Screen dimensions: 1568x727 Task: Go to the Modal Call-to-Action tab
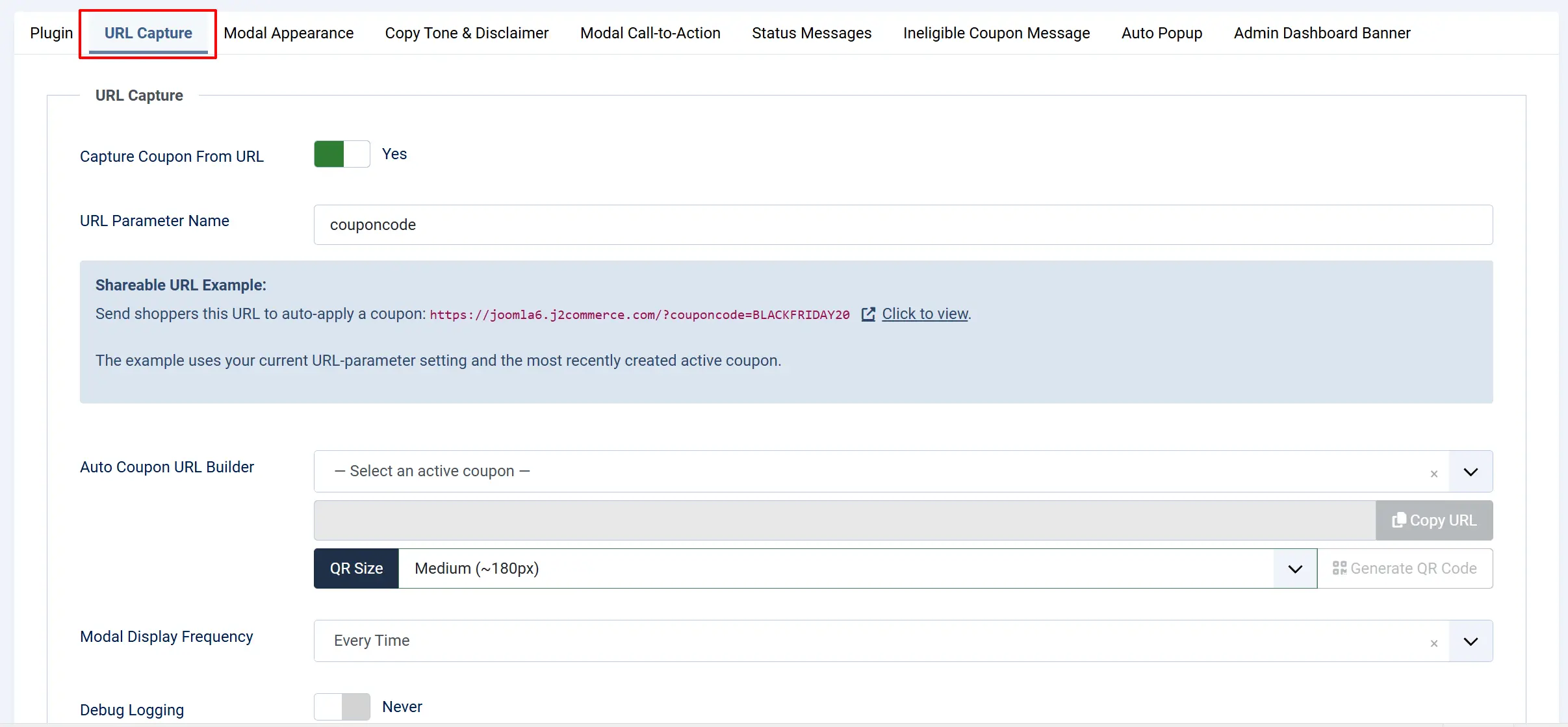pos(650,33)
